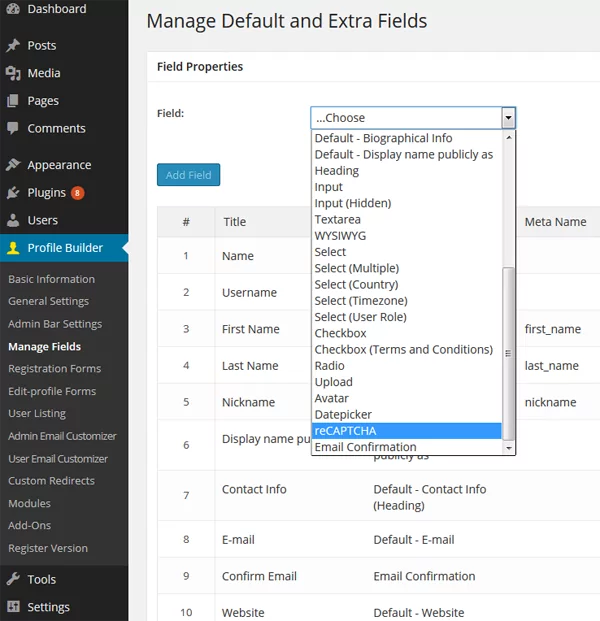600x621 pixels.
Task: Open General Settings submenu link
Action: (48, 301)
